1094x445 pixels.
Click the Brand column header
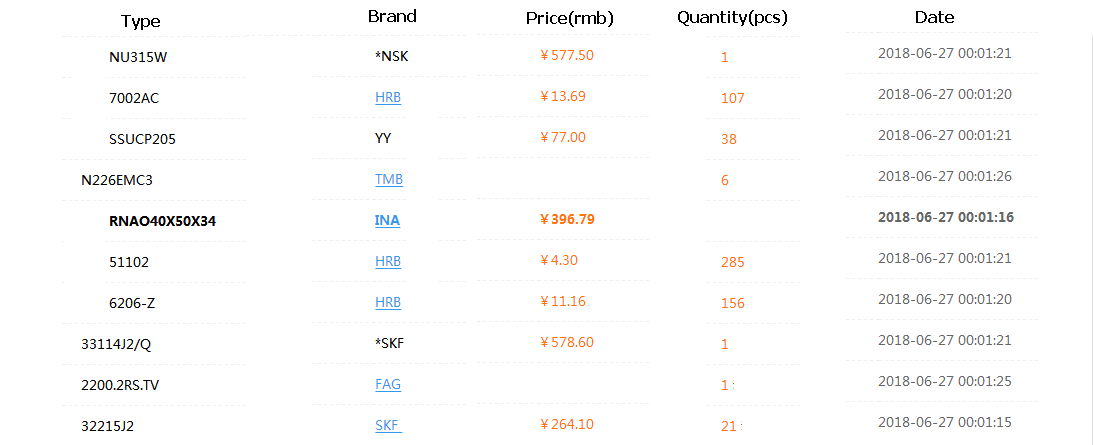(x=392, y=16)
